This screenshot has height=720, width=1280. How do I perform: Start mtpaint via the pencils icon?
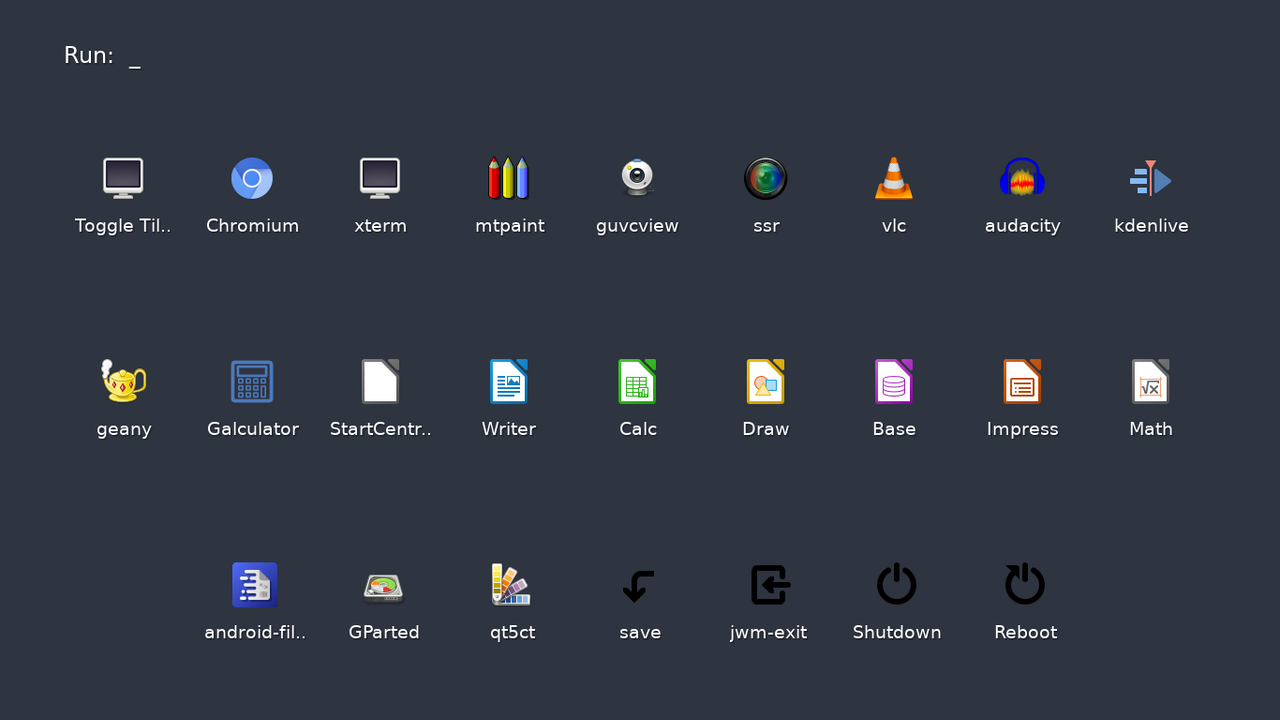[509, 178]
